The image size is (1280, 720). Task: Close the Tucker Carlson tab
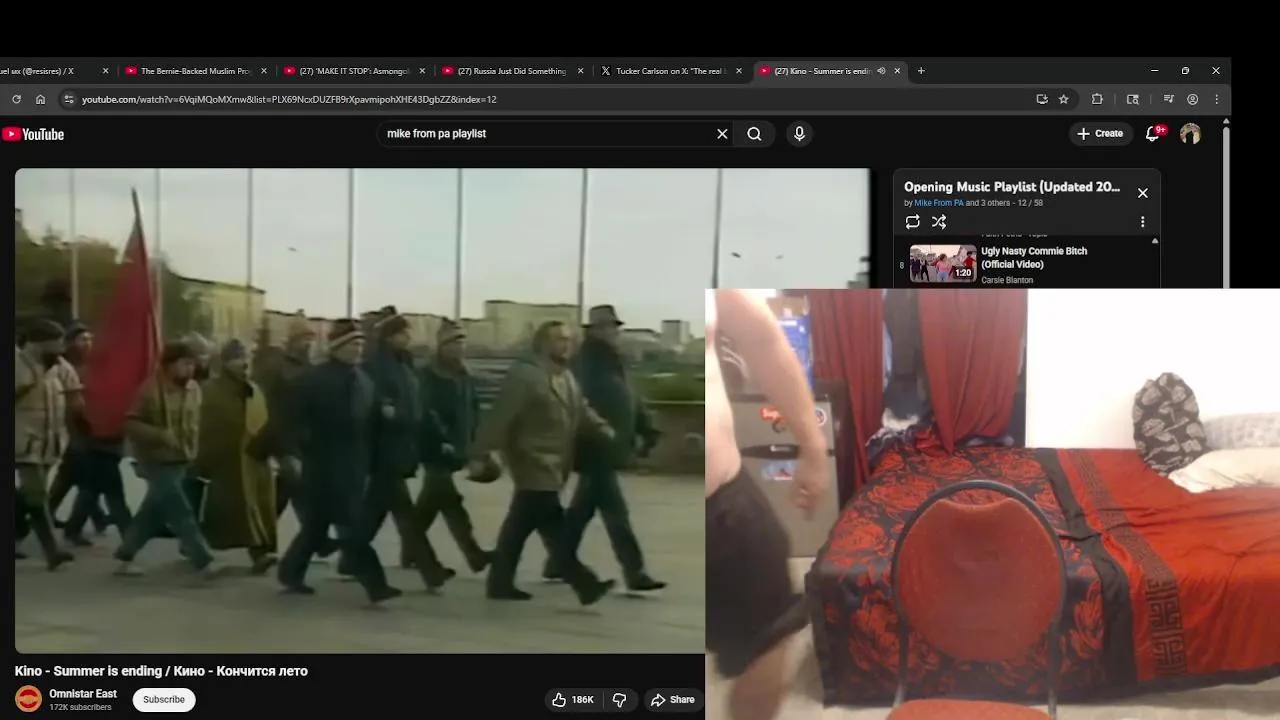(x=739, y=71)
